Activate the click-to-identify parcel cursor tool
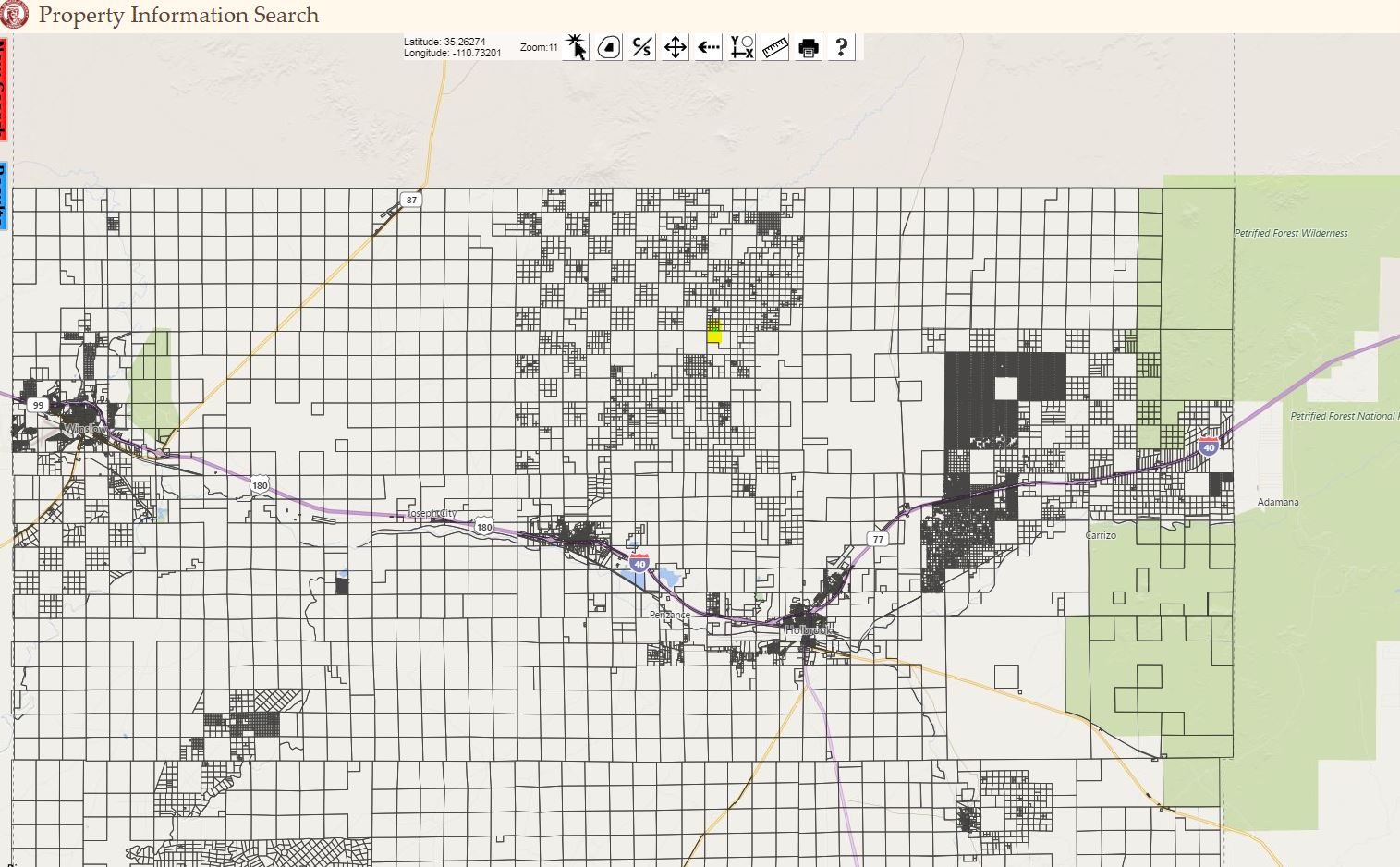This screenshot has width=1400, height=867. pos(576,47)
